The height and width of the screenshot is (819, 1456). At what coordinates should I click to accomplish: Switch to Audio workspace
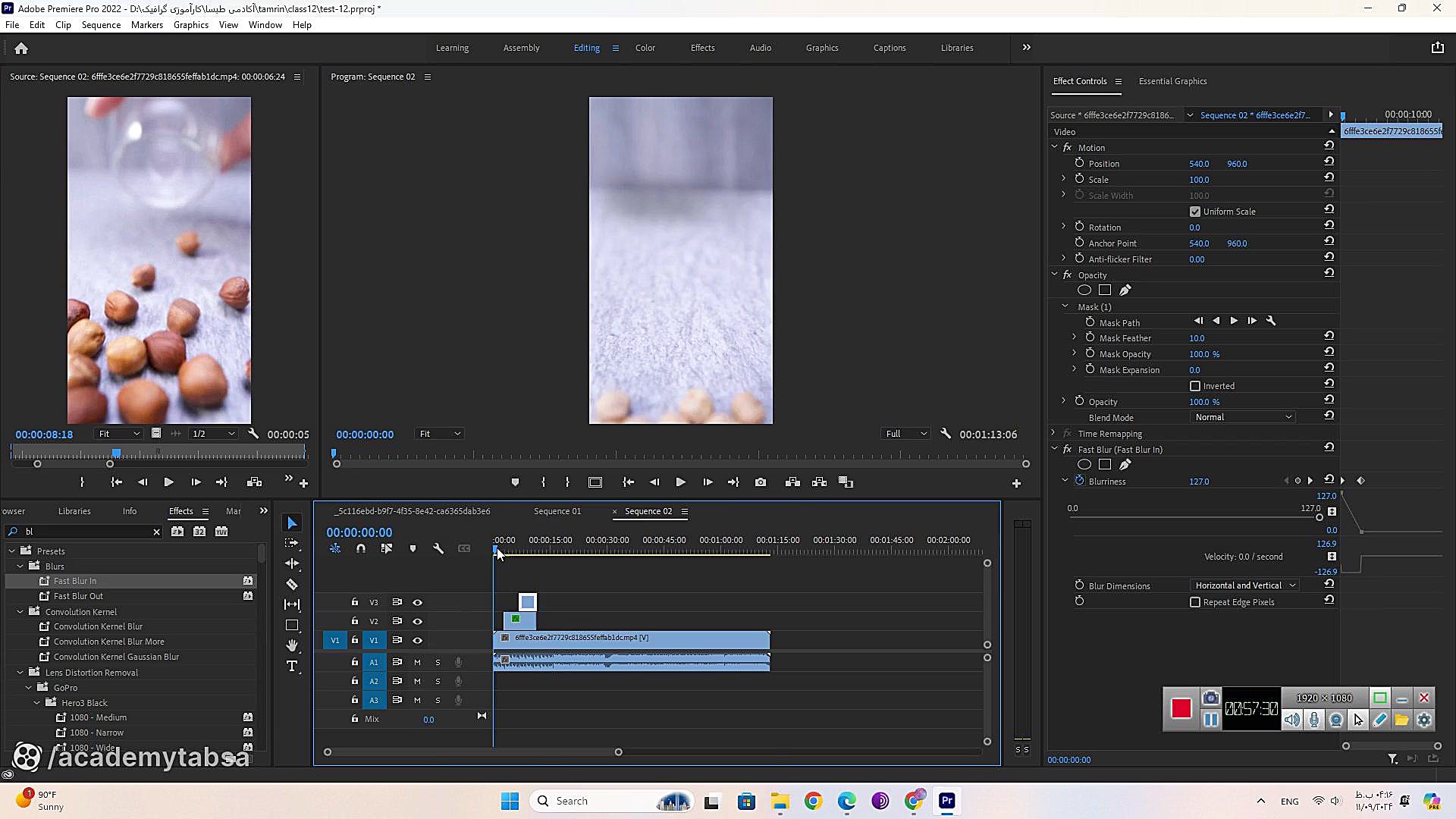[760, 48]
